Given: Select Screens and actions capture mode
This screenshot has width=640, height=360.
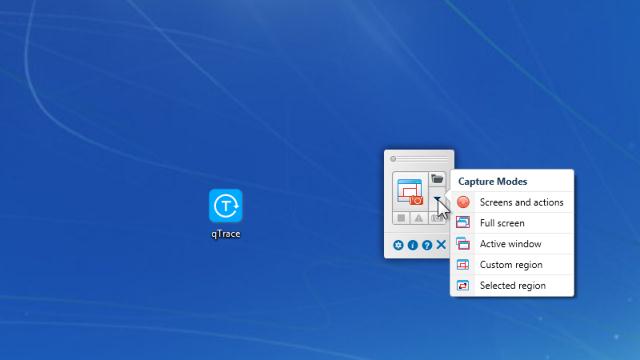Looking at the screenshot, I should coord(512,202).
